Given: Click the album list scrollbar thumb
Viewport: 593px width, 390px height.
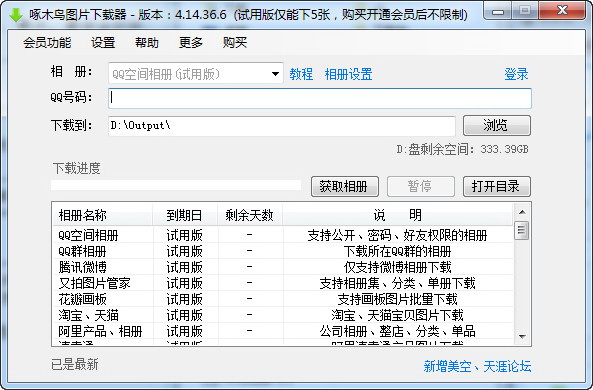Looking at the screenshot, I should click(x=522, y=230).
